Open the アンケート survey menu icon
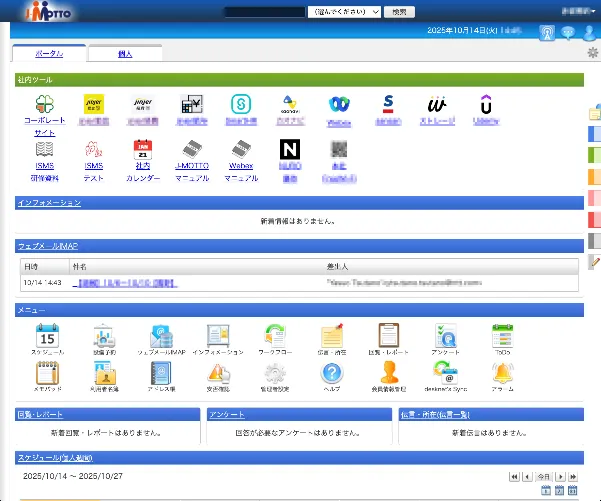 pos(446,336)
